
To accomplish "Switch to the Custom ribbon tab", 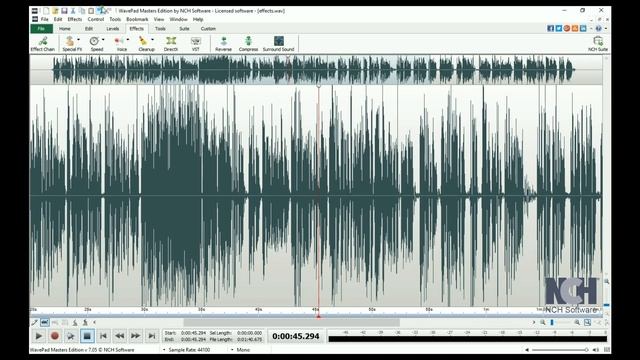I will point(208,29).
